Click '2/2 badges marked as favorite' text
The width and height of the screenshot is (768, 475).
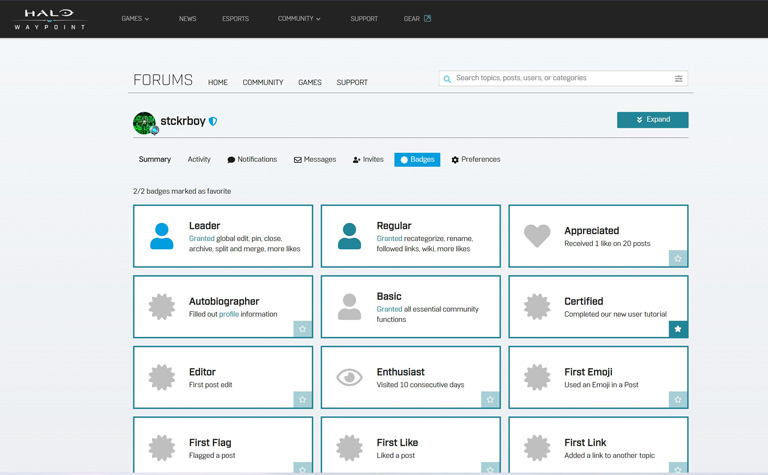pos(182,191)
